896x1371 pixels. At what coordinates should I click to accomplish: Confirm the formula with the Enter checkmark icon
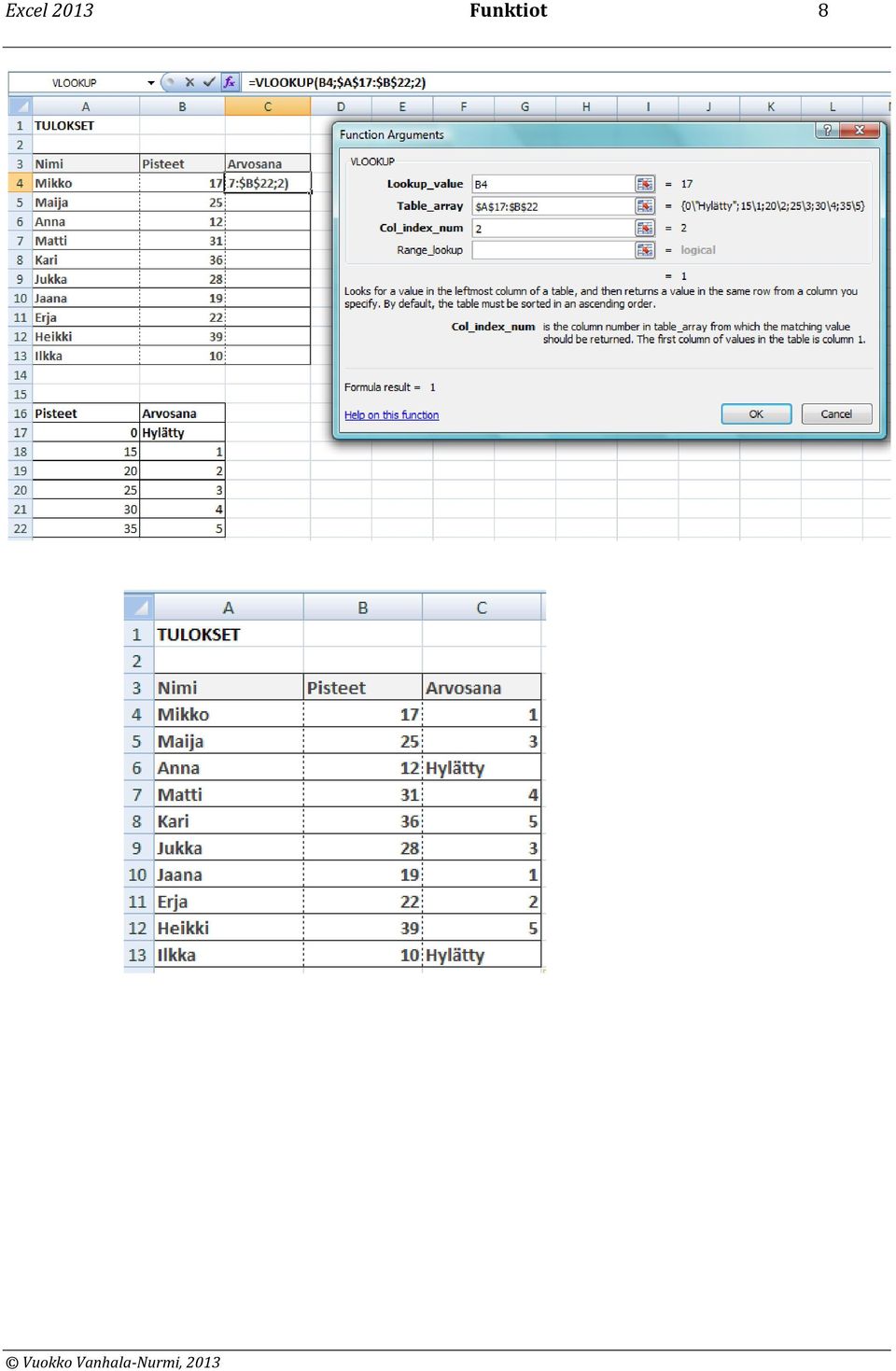209,82
